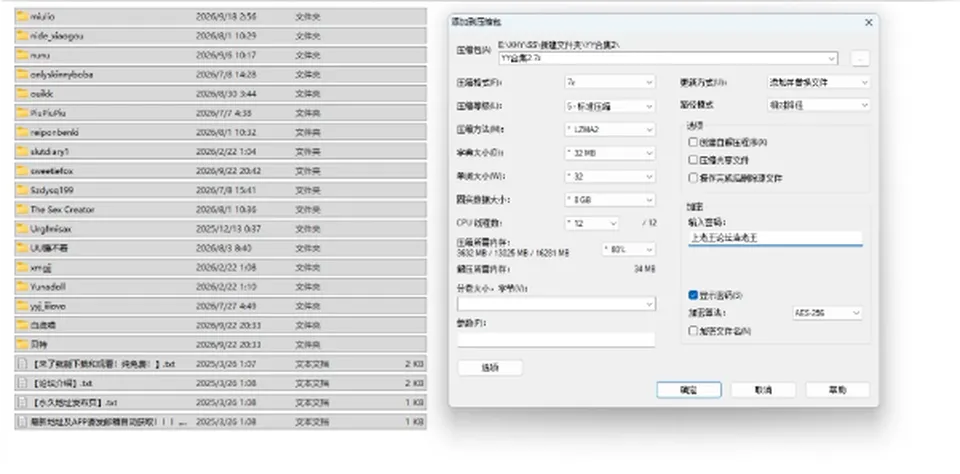Click into the 参数 parameters field
This screenshot has width=960, height=474.
[556, 340]
